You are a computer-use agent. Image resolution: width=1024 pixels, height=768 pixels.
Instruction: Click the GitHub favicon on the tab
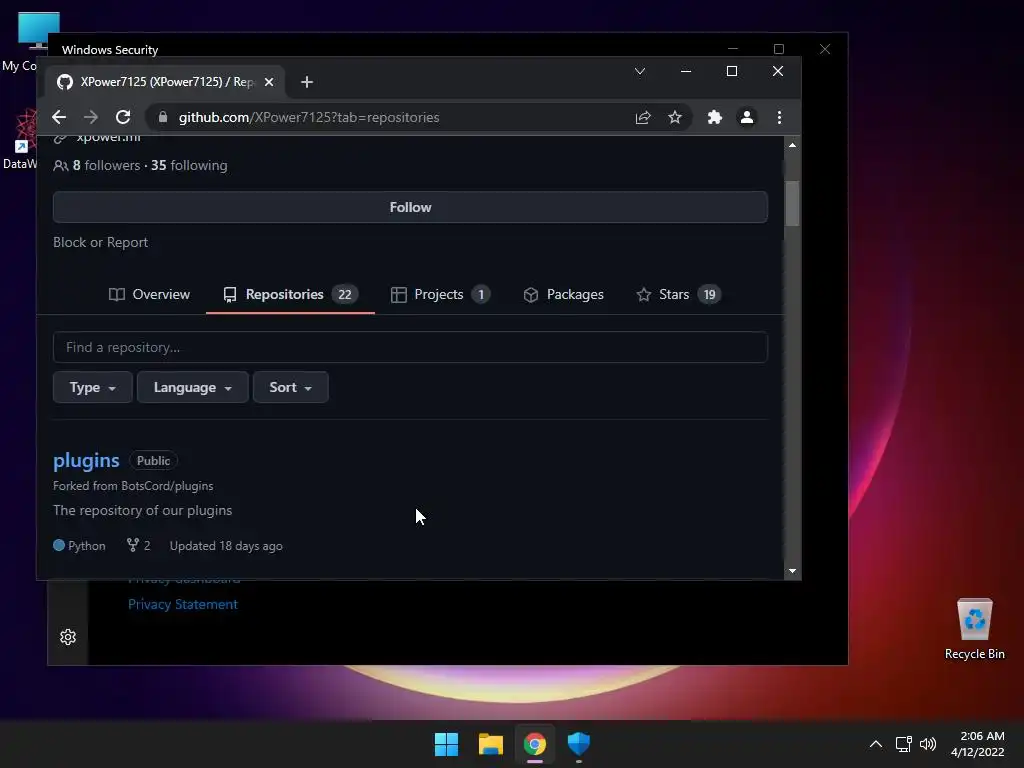pyautogui.click(x=65, y=82)
